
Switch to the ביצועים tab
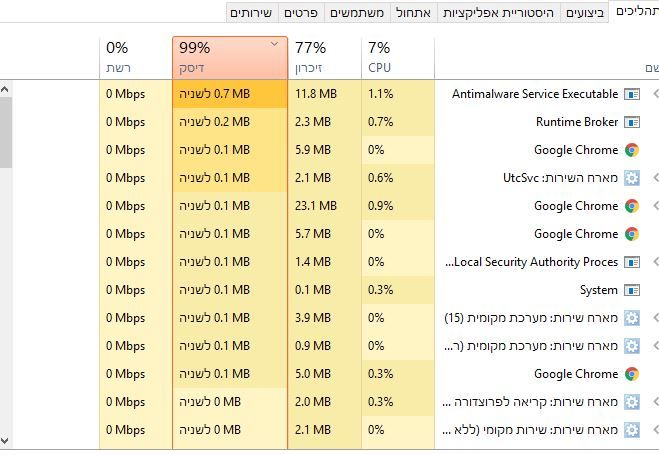(585, 13)
